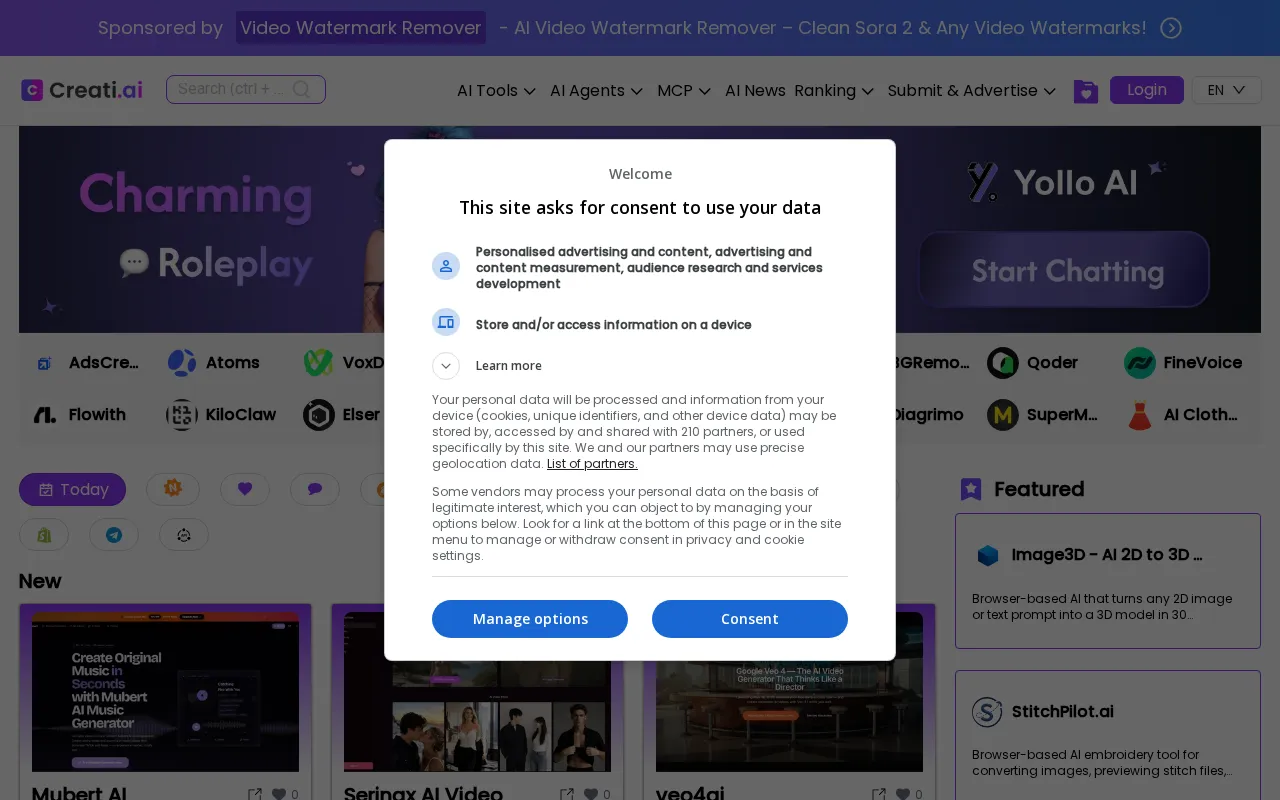Open the Video Watermark Remover sponsor link
The width and height of the screenshot is (1280, 800).
coord(361,28)
